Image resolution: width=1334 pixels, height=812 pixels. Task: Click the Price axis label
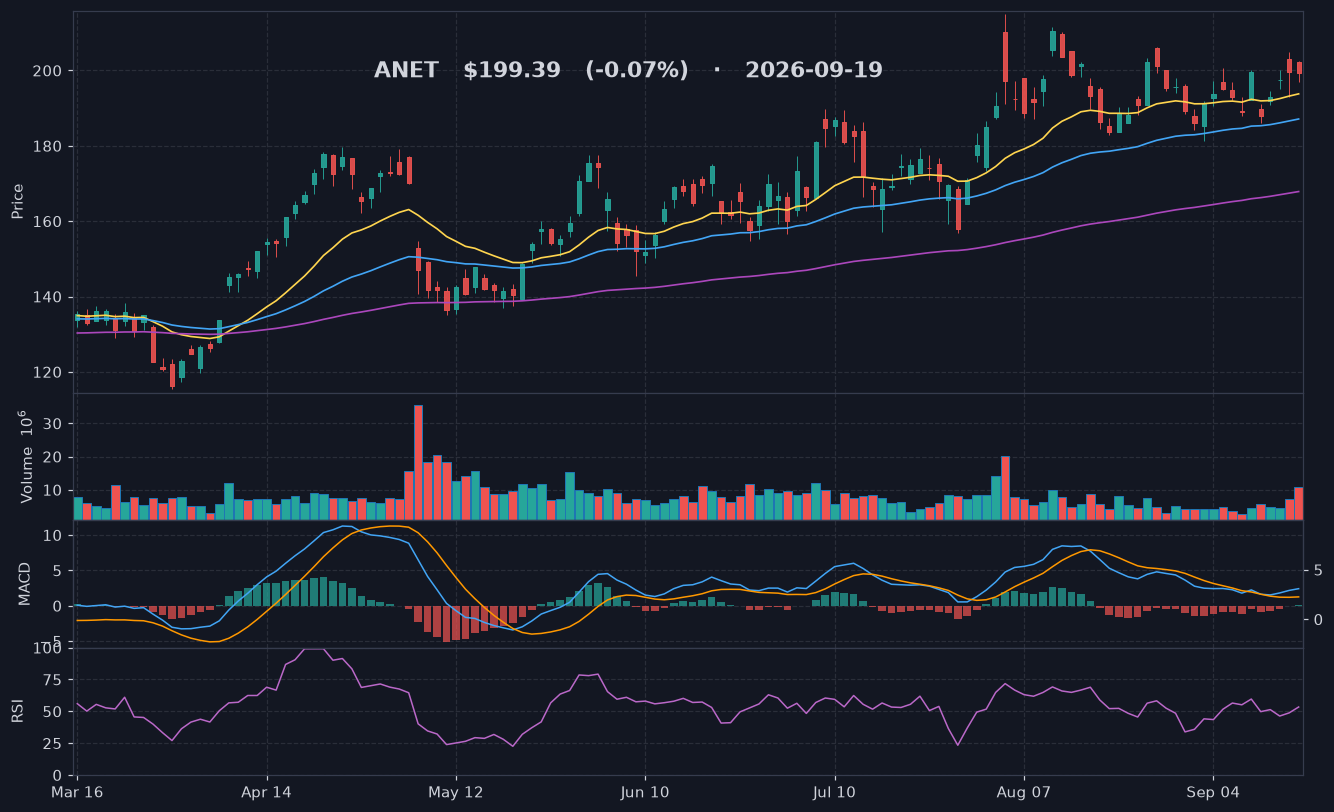[18, 201]
